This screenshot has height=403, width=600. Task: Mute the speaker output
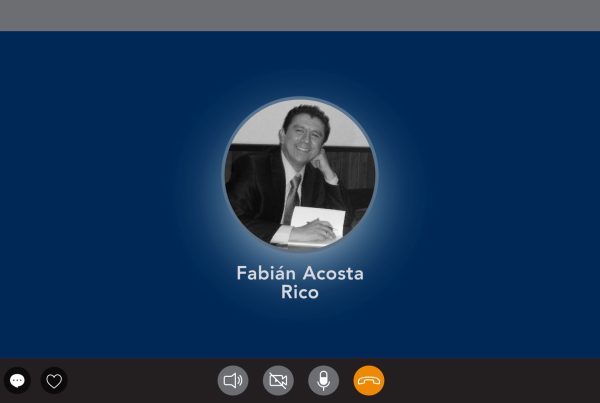(x=233, y=380)
